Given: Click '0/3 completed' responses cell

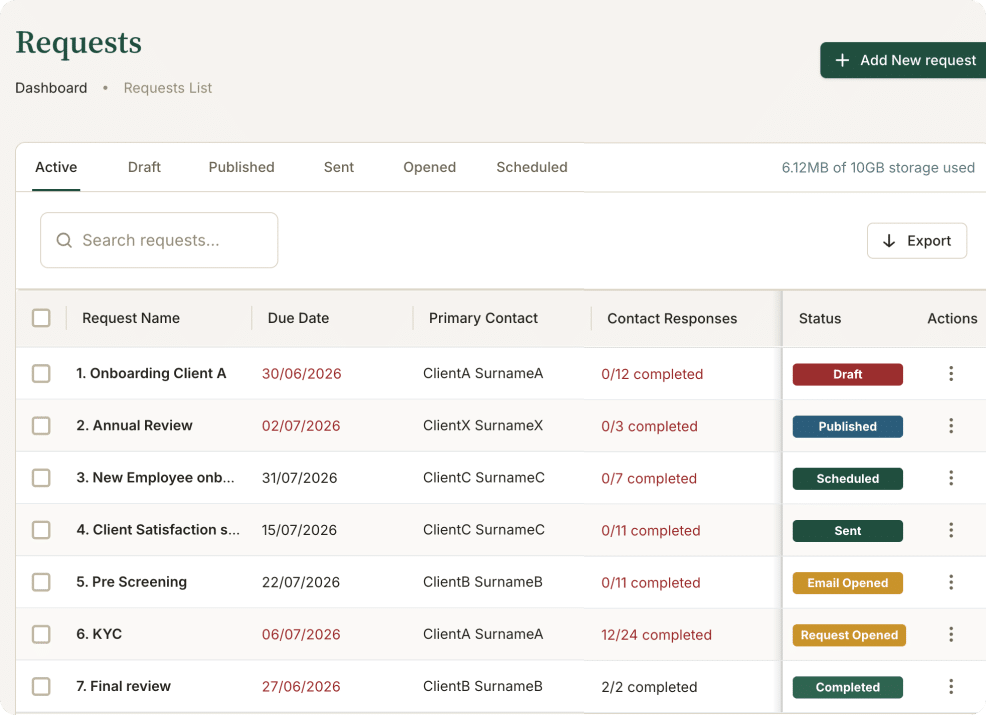Looking at the screenshot, I should 650,427.
